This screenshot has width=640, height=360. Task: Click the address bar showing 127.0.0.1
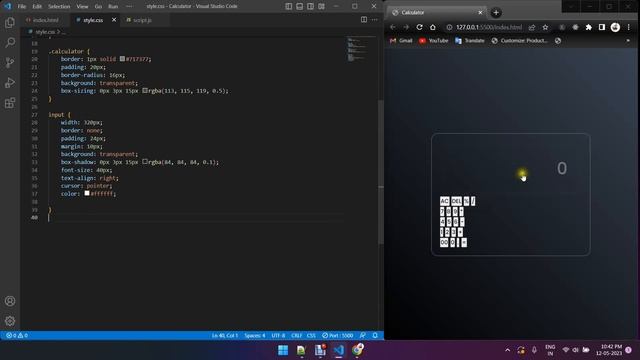(x=489, y=27)
